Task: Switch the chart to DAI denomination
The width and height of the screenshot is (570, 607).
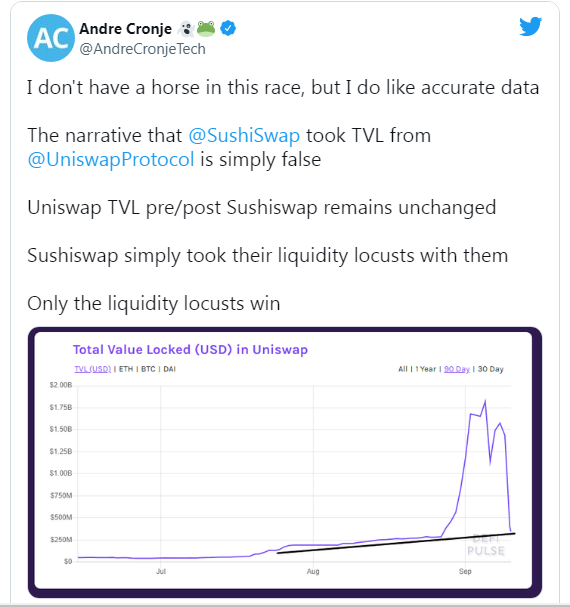Action: 170,369
